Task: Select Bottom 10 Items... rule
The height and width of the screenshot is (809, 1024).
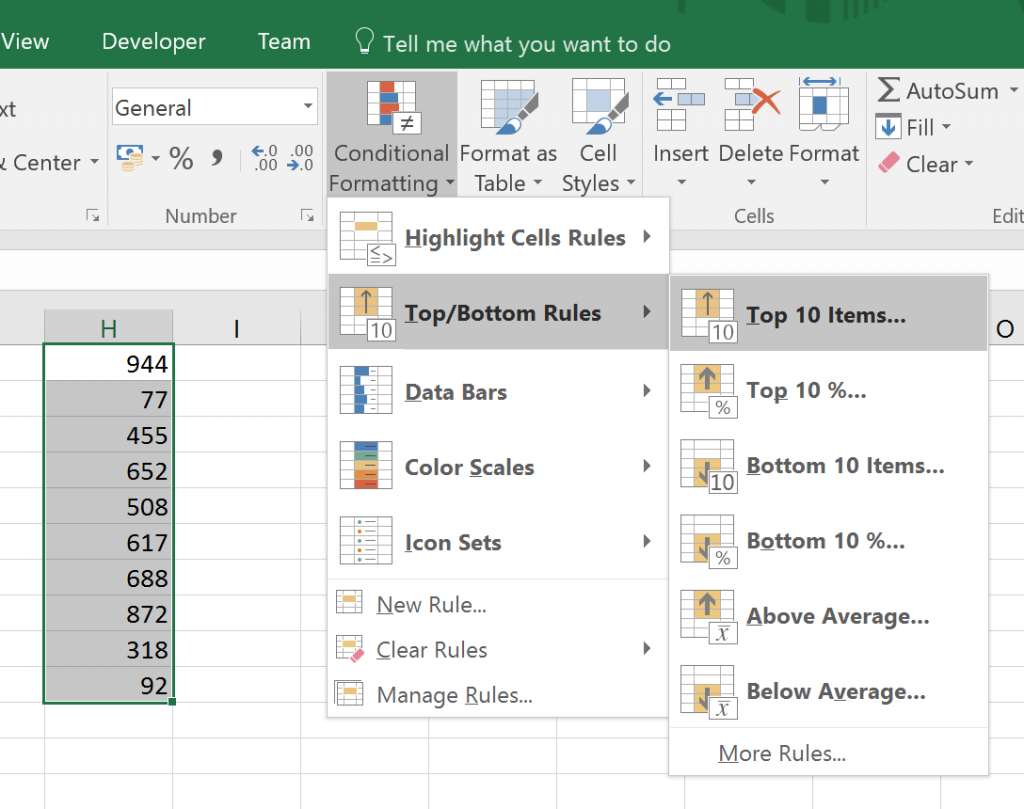Action: (x=828, y=466)
